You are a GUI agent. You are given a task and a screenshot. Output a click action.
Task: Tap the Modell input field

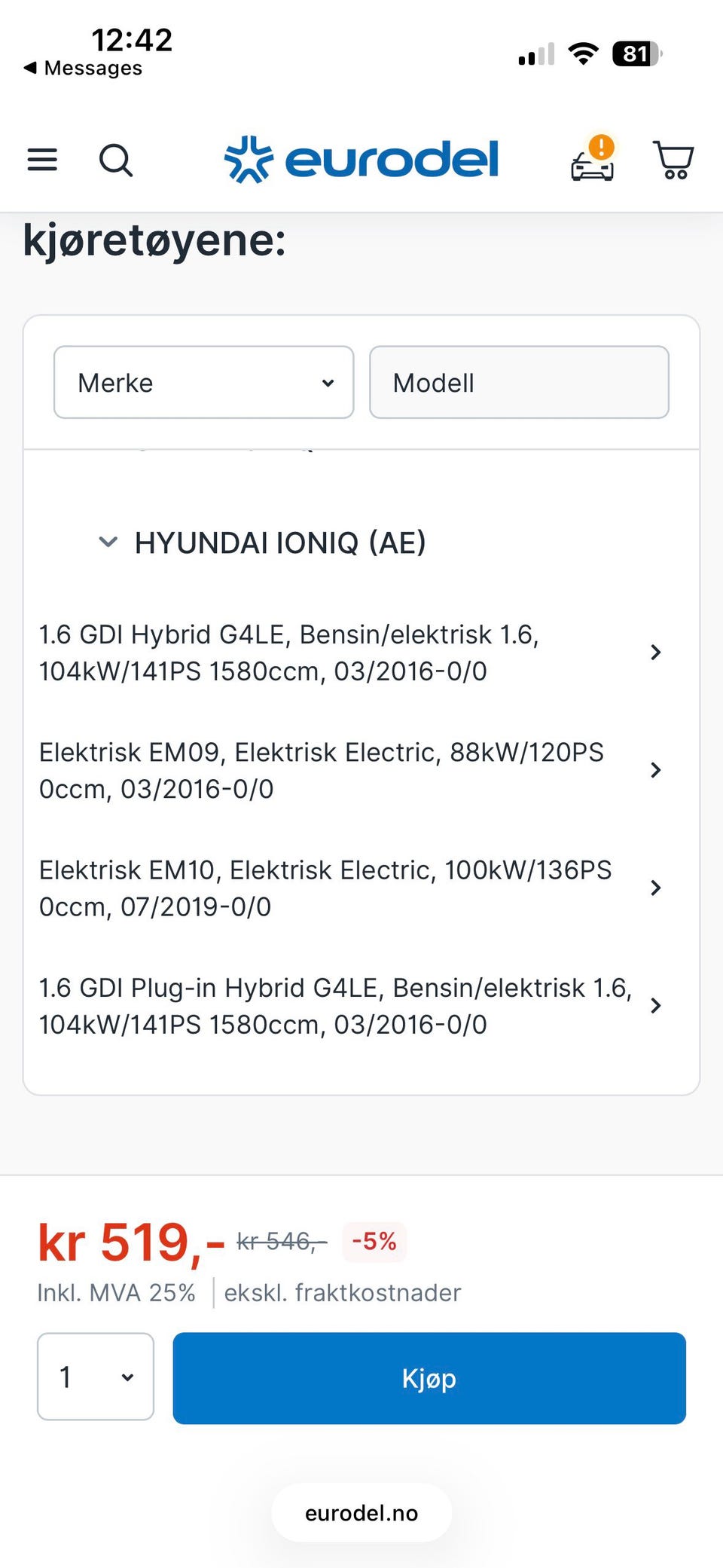[x=519, y=382]
